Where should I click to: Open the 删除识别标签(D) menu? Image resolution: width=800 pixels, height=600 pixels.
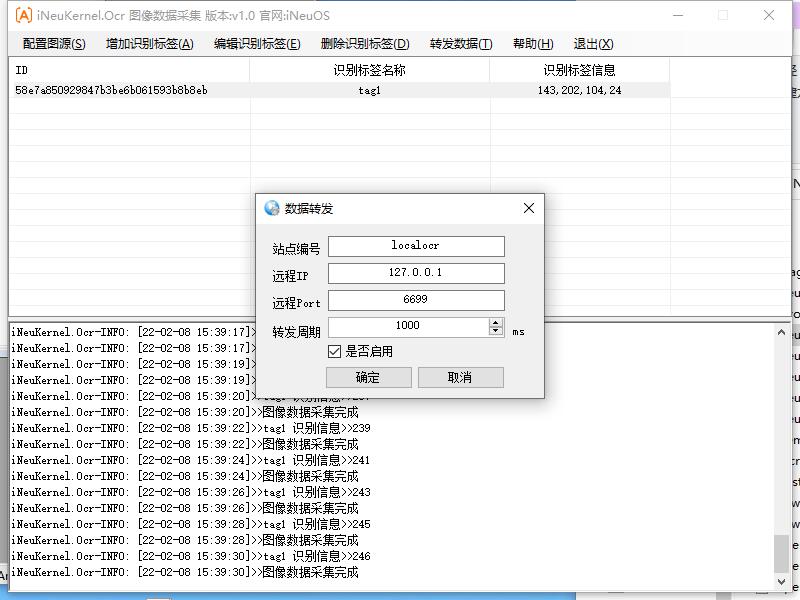click(365, 44)
